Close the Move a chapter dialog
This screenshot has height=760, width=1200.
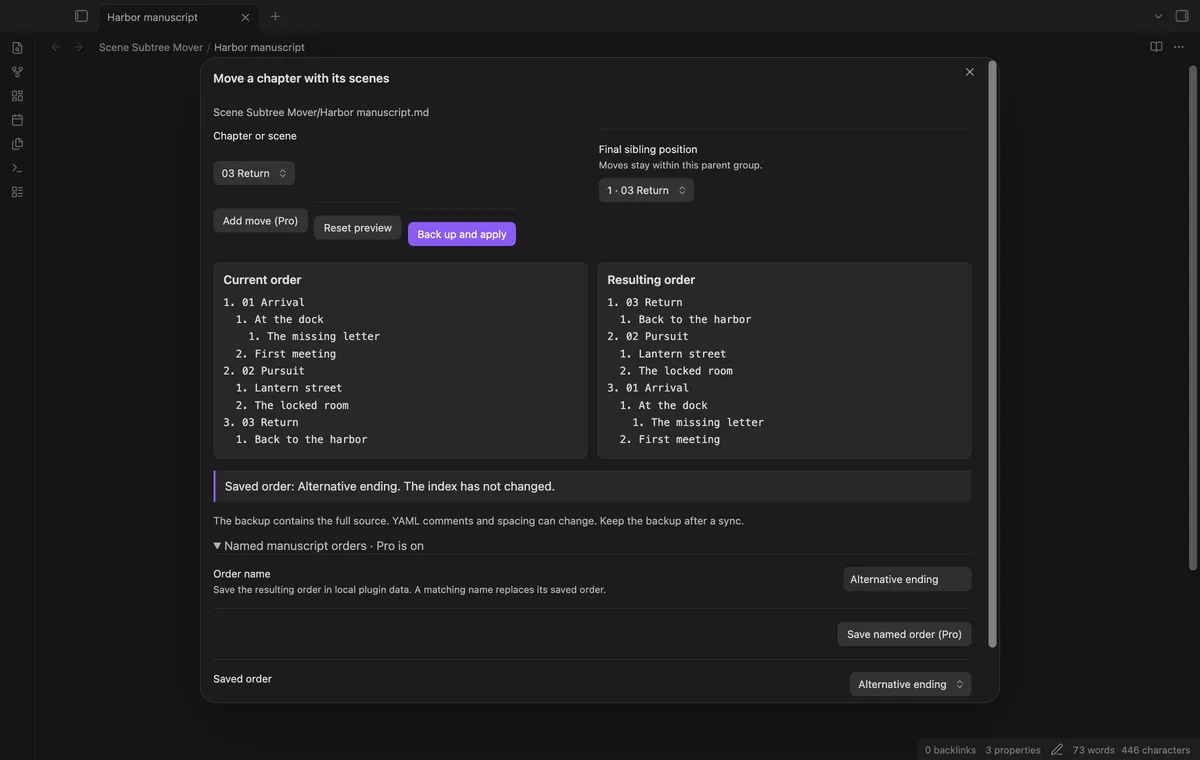pyautogui.click(x=969, y=72)
